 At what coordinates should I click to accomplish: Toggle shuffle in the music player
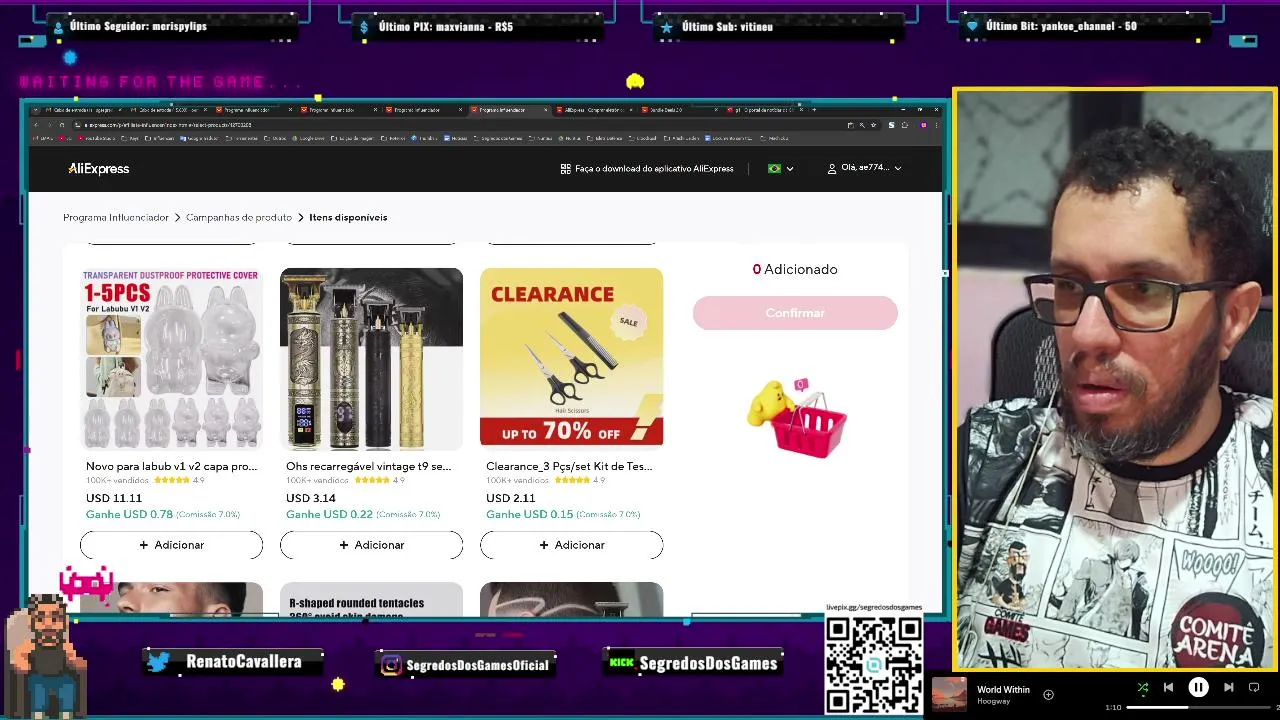[1142, 687]
